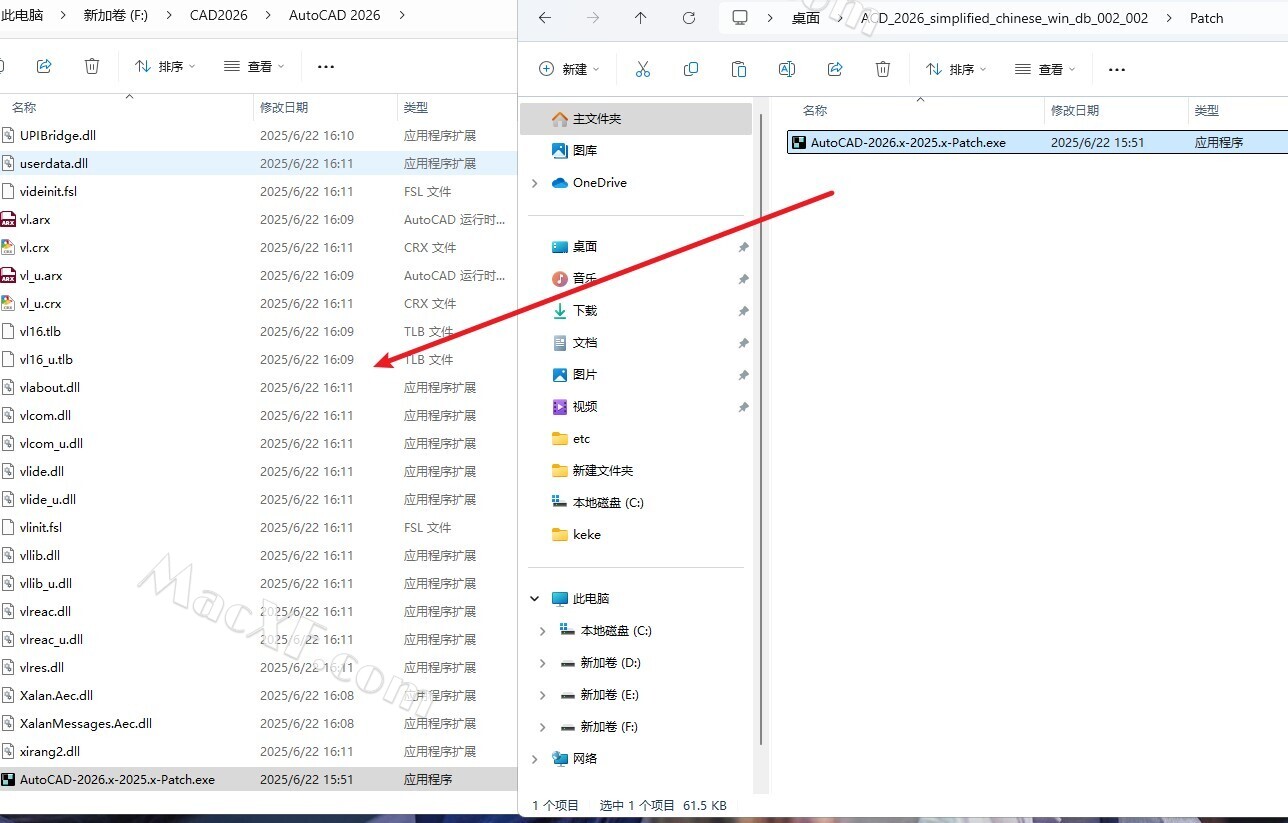Unpin 桌面 using its pin icon

click(x=743, y=247)
